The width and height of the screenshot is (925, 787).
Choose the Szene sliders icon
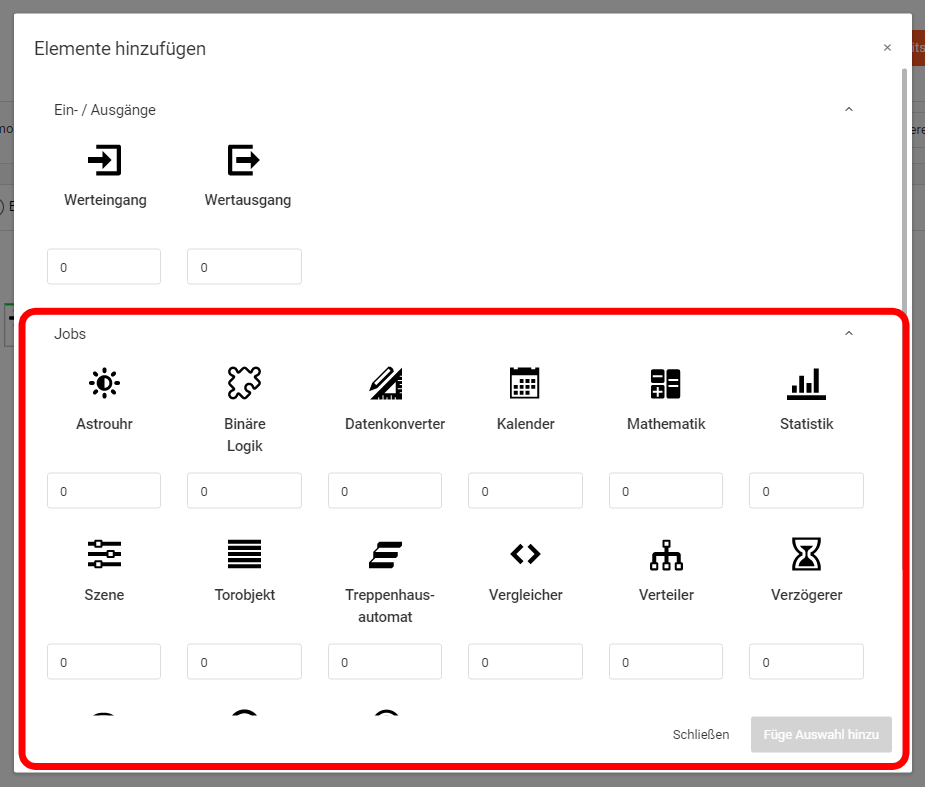tap(104, 553)
